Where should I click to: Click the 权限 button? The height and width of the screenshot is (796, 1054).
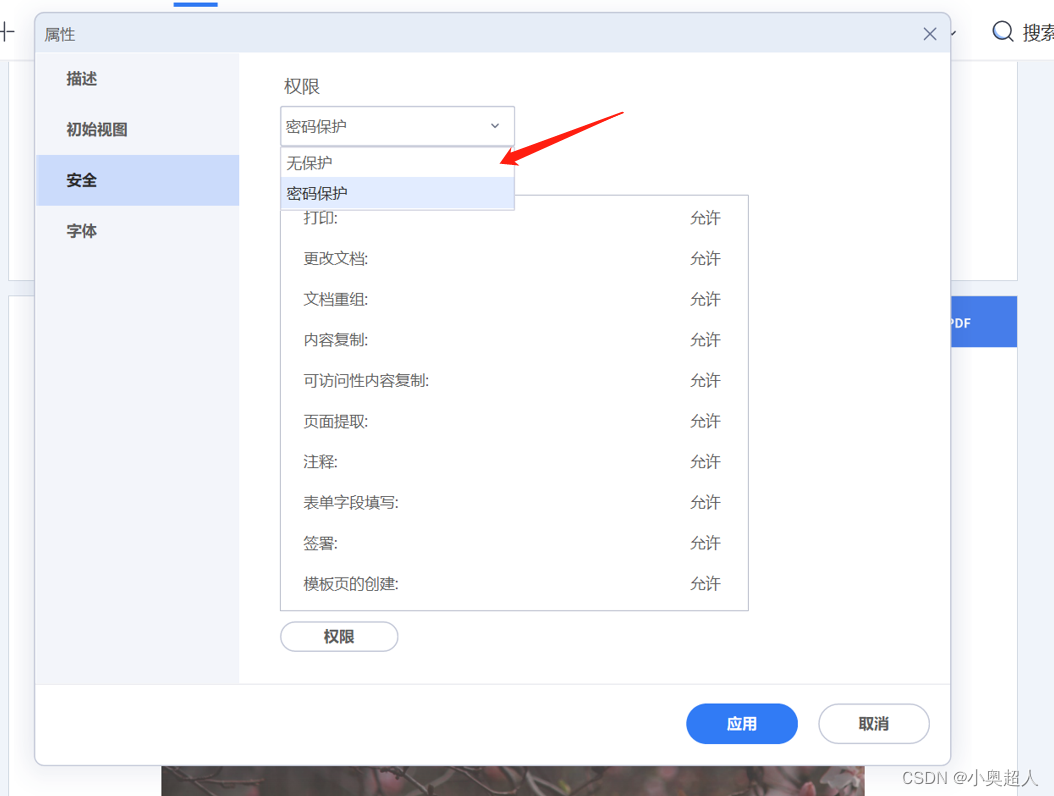[x=339, y=637]
